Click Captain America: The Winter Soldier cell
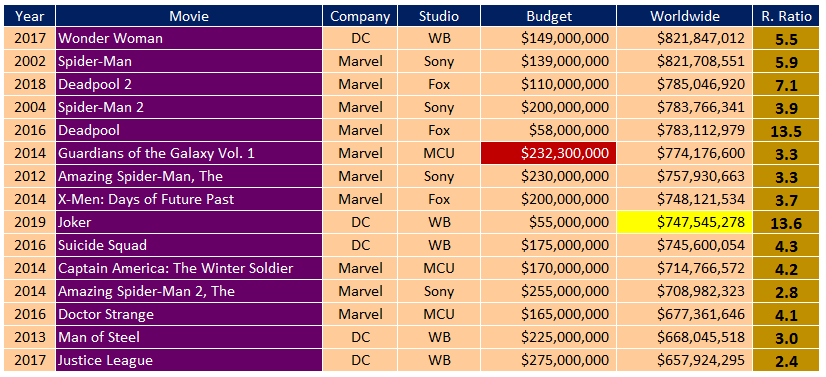 (189, 269)
